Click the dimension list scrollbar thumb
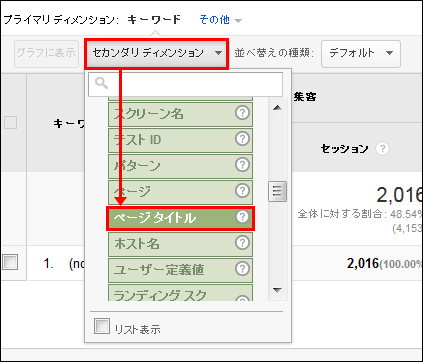The width and height of the screenshot is (423, 362). coord(277,191)
